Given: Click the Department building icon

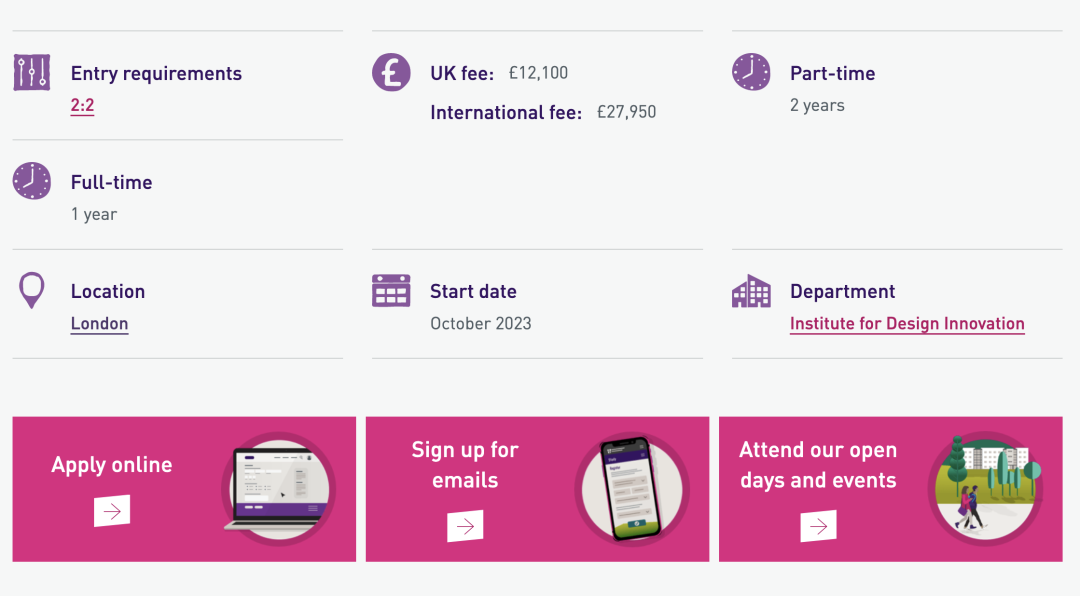Looking at the screenshot, I should point(751,291).
